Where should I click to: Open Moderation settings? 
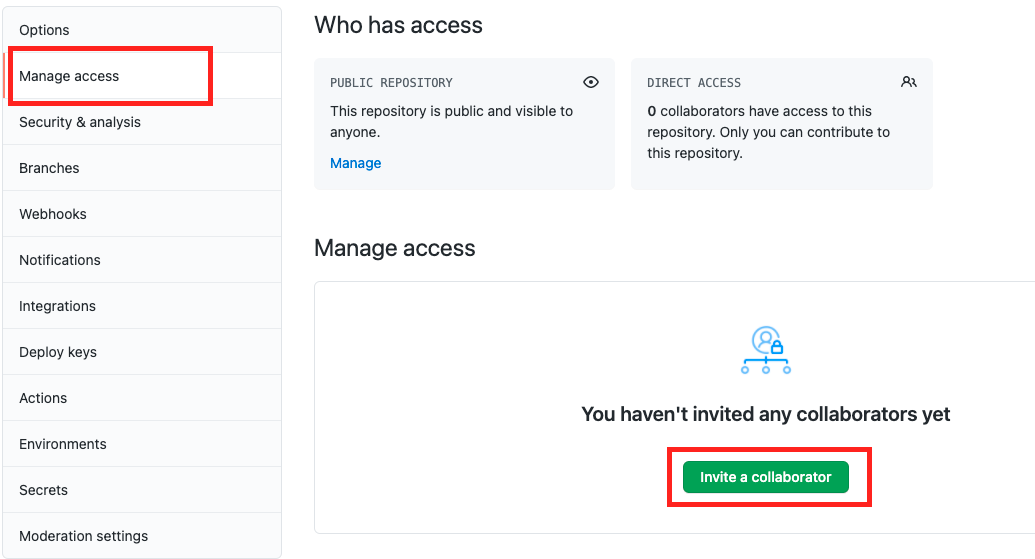pos(142,536)
